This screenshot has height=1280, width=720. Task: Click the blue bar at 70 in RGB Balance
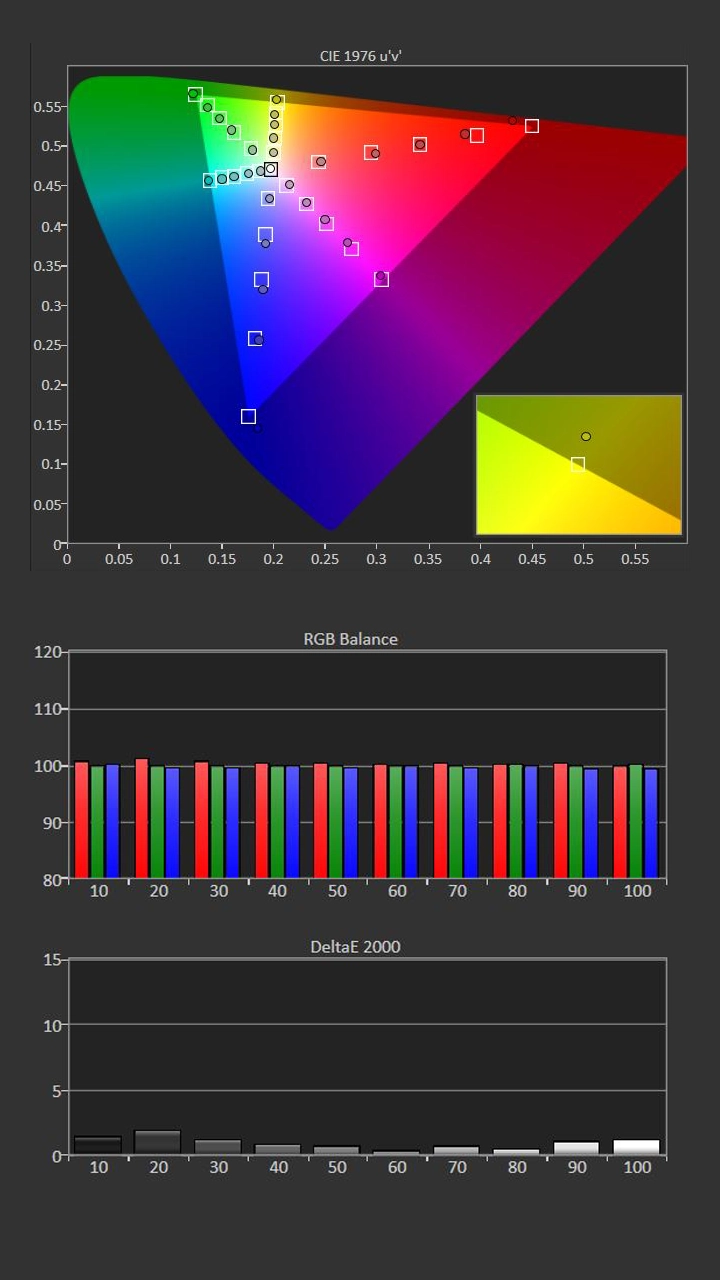[471, 823]
